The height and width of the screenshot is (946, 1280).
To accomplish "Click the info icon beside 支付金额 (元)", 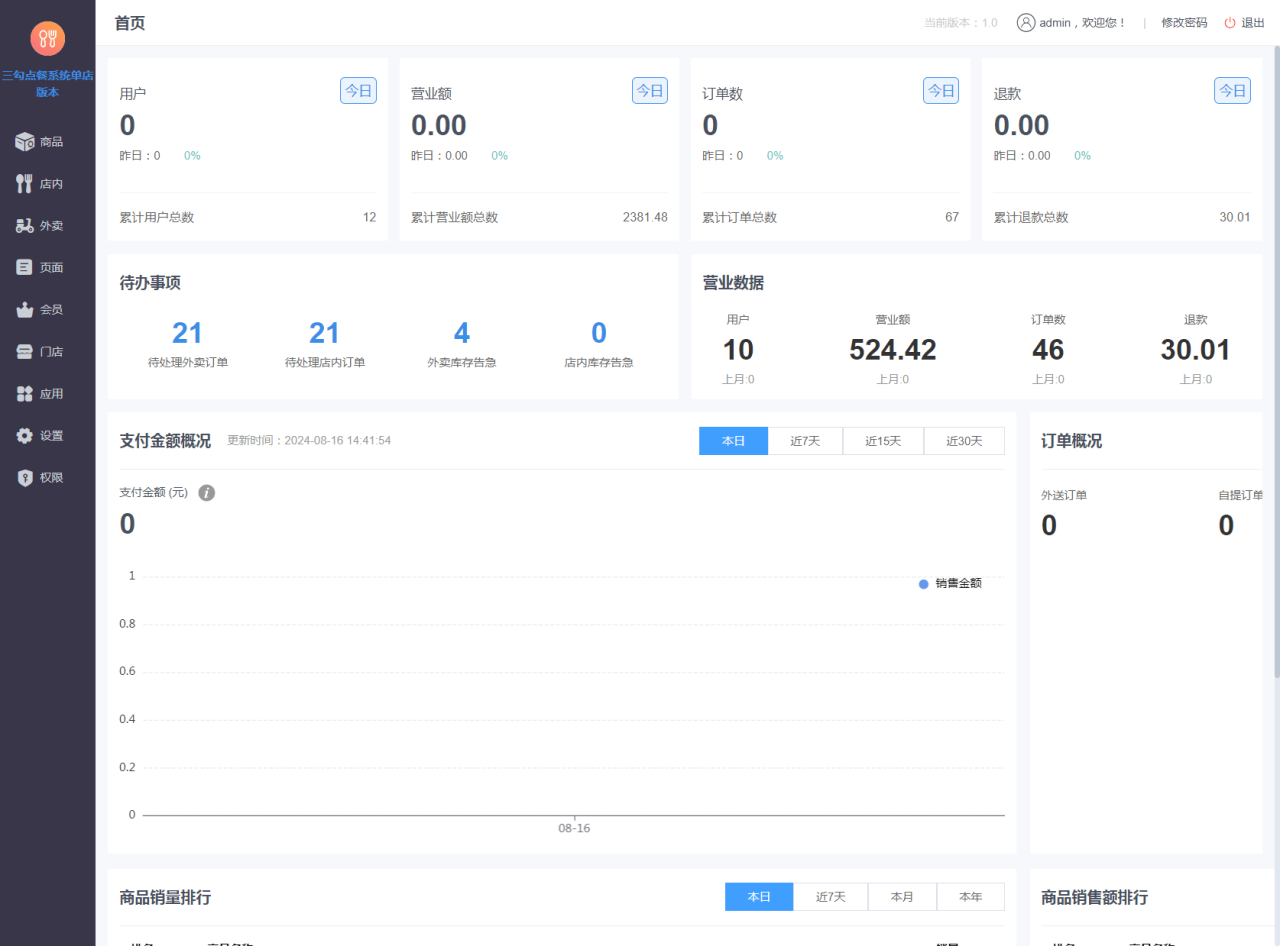I will (207, 493).
